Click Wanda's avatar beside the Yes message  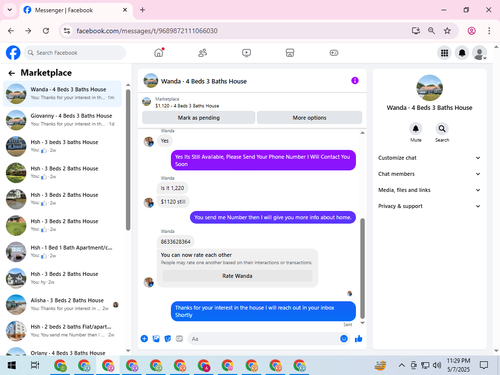point(149,141)
